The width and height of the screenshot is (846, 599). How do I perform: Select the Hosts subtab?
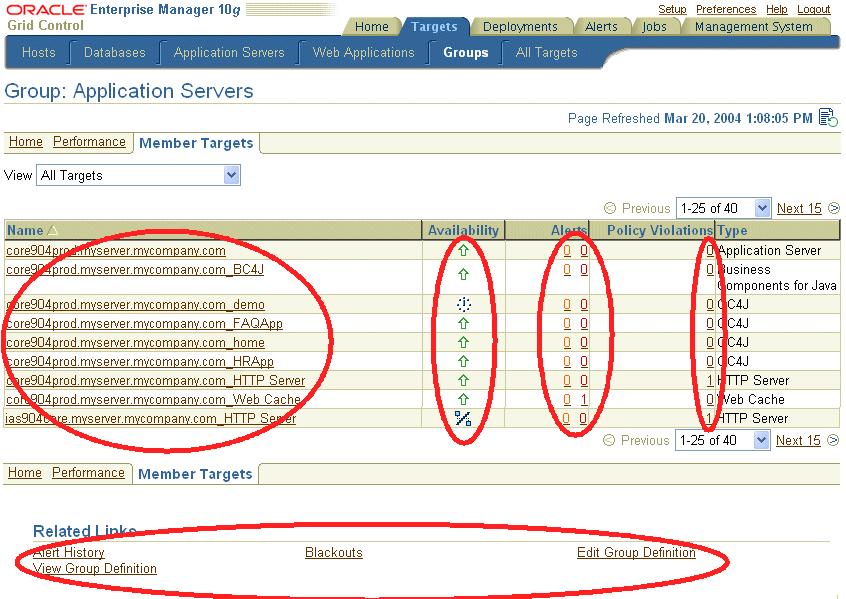[39, 52]
